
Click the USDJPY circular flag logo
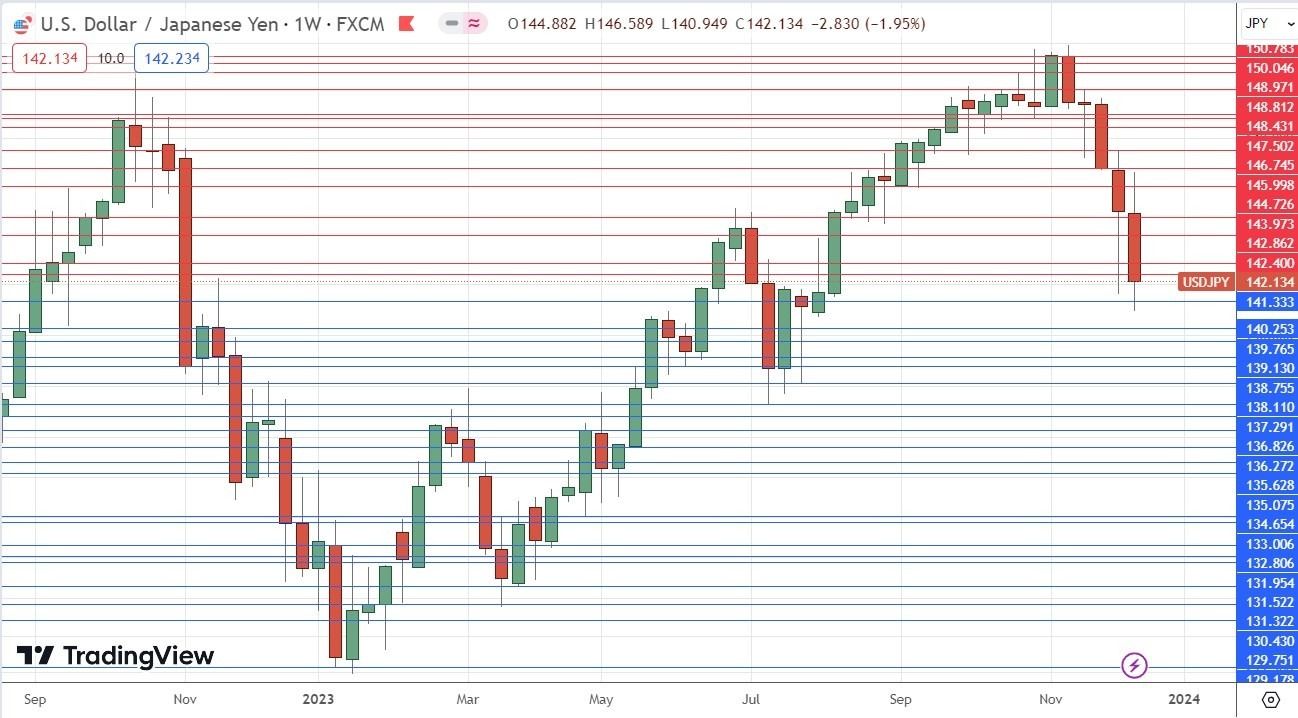coord(21,24)
